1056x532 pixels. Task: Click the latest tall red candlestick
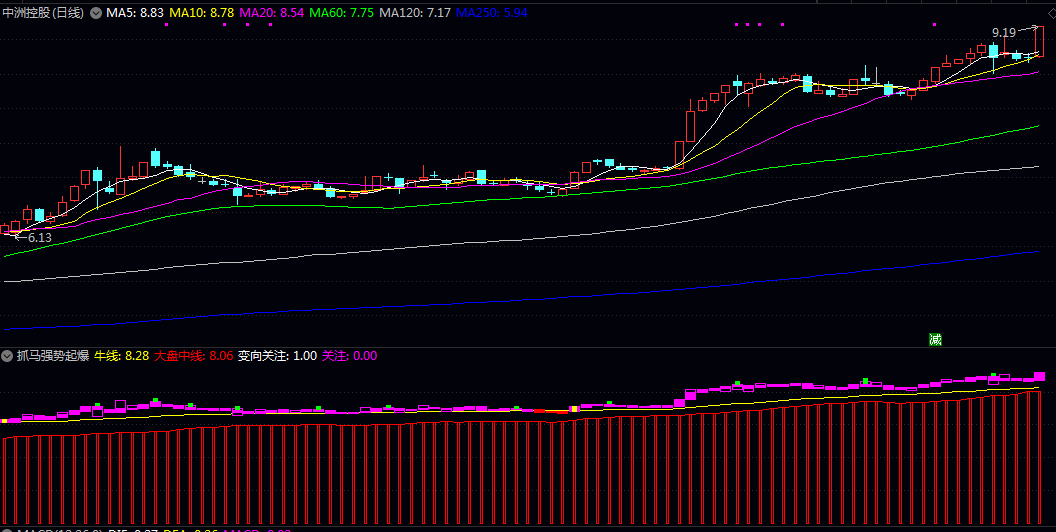1039,41
